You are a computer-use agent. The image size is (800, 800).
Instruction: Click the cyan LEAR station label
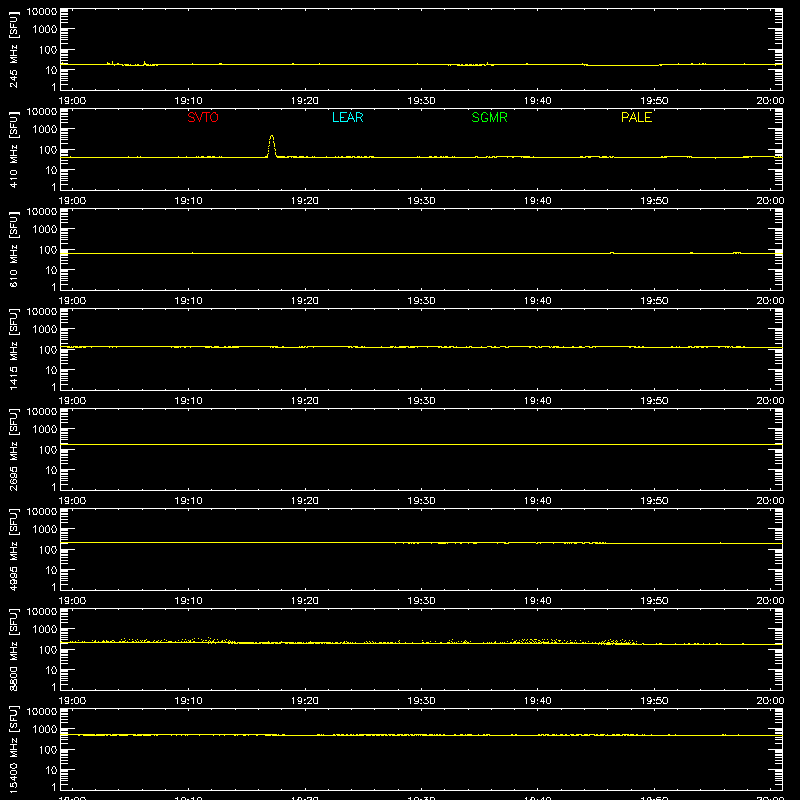click(x=347, y=117)
